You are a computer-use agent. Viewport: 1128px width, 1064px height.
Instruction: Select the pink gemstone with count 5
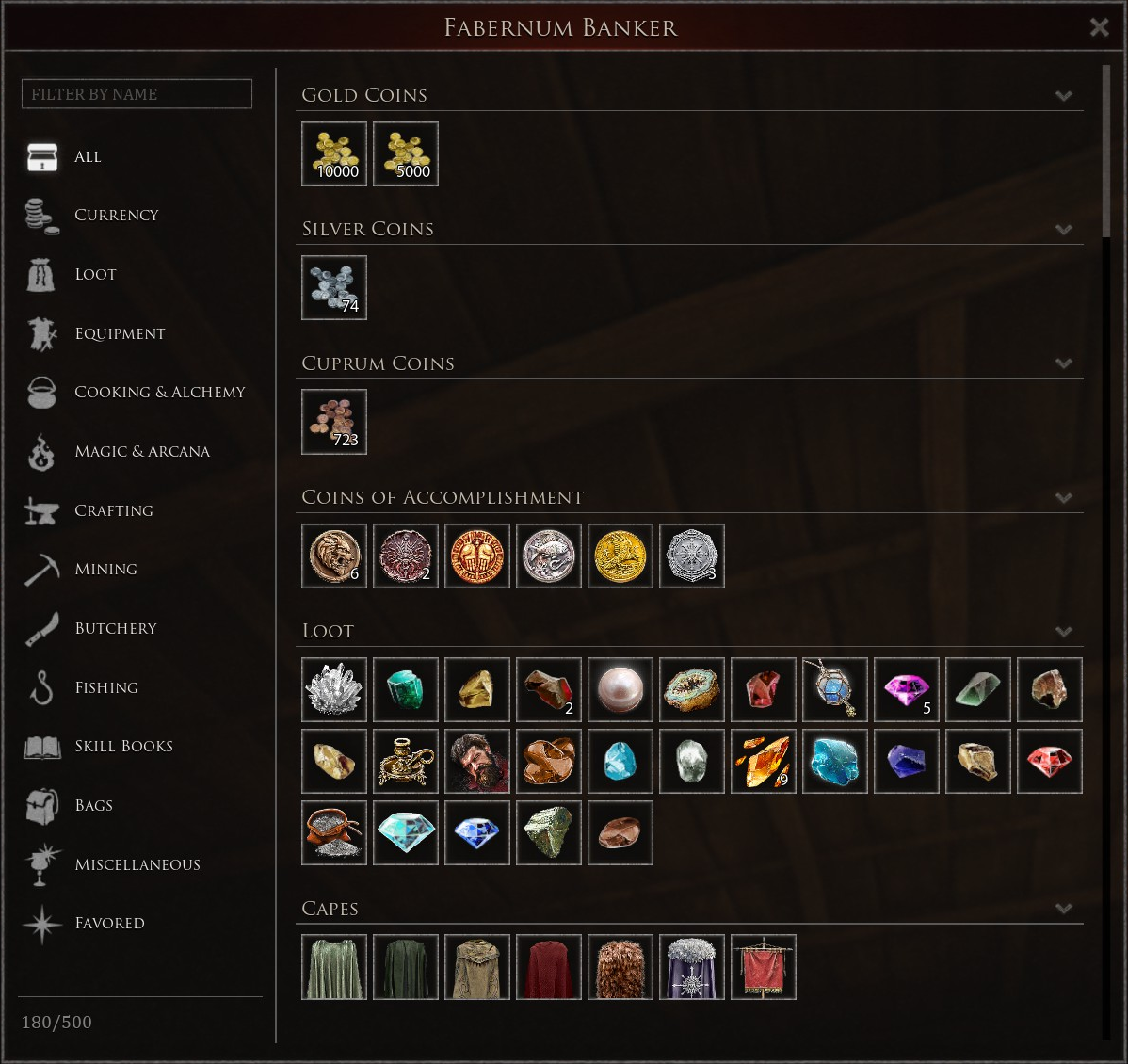click(x=907, y=689)
